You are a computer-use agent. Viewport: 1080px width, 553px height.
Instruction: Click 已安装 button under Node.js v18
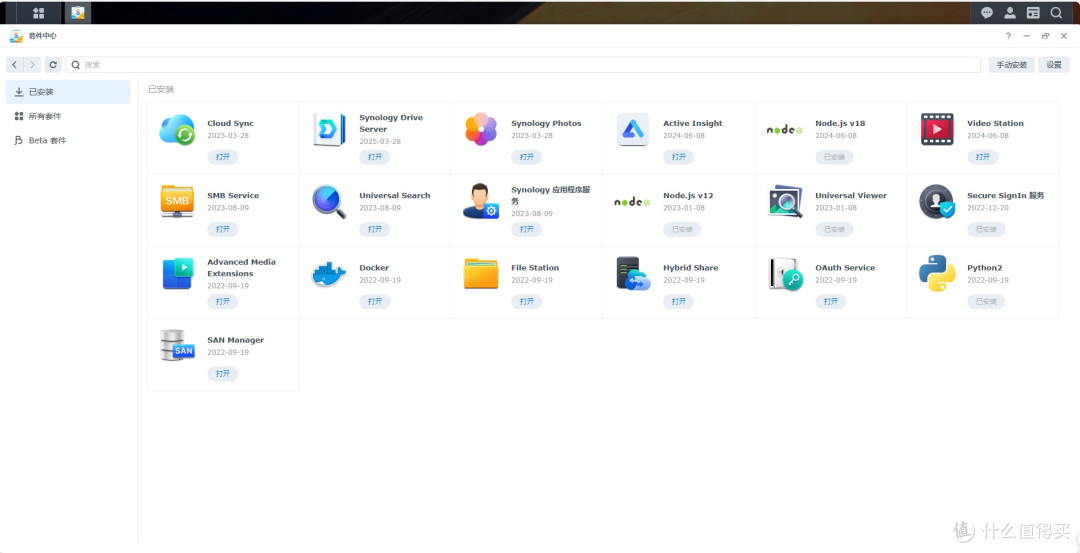[x=834, y=157]
